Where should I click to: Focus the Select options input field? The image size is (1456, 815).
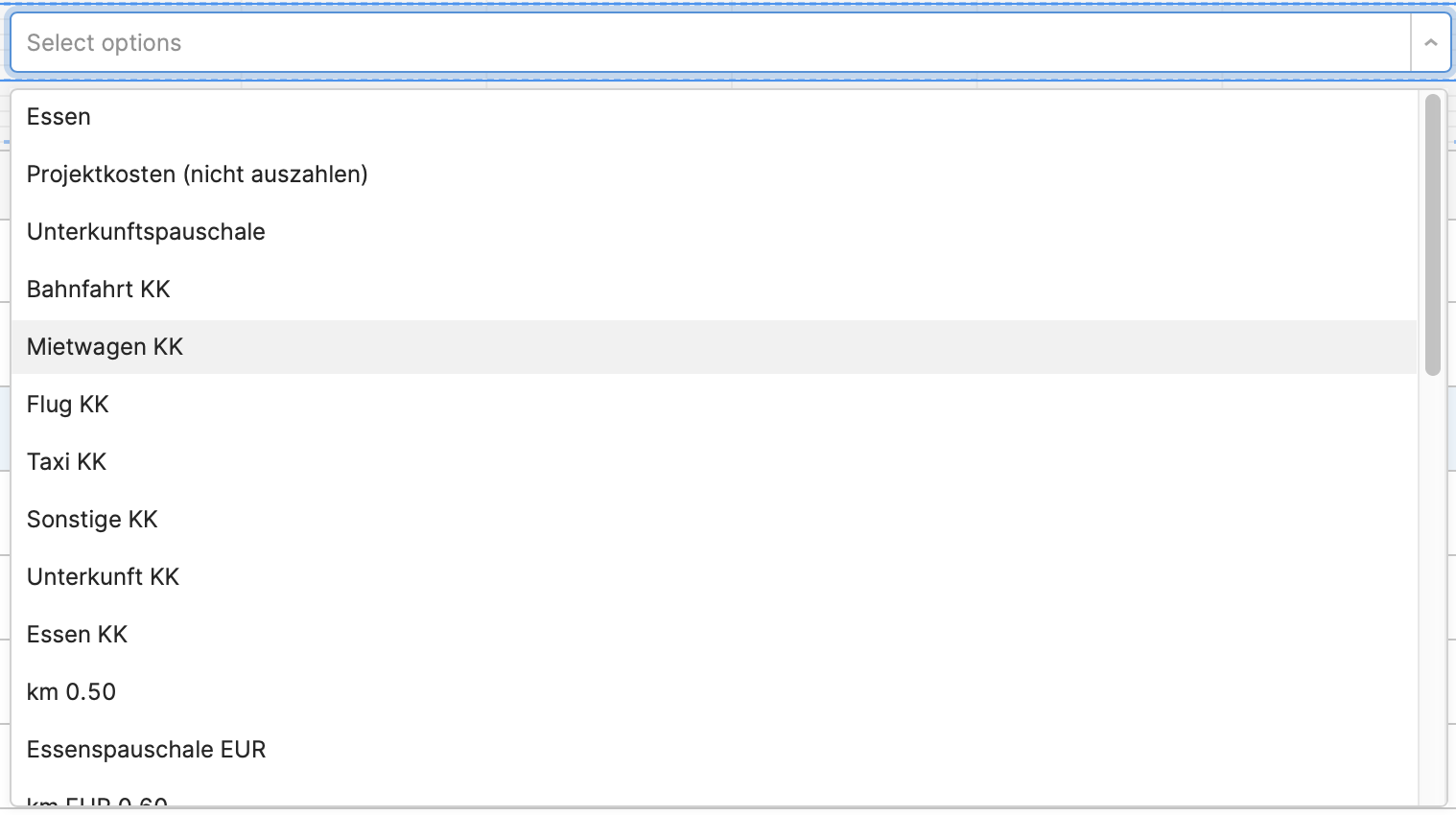click(x=710, y=42)
